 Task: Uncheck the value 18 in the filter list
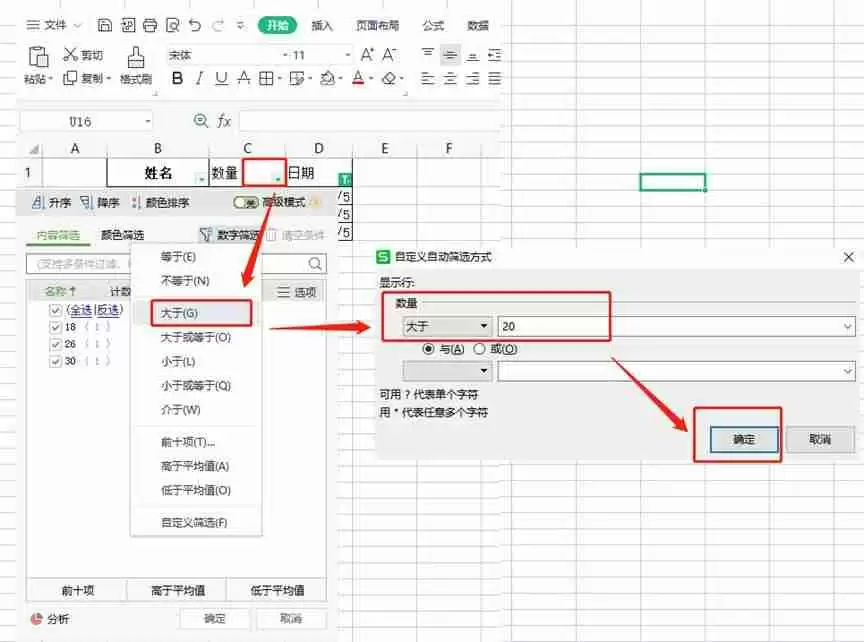click(55, 327)
